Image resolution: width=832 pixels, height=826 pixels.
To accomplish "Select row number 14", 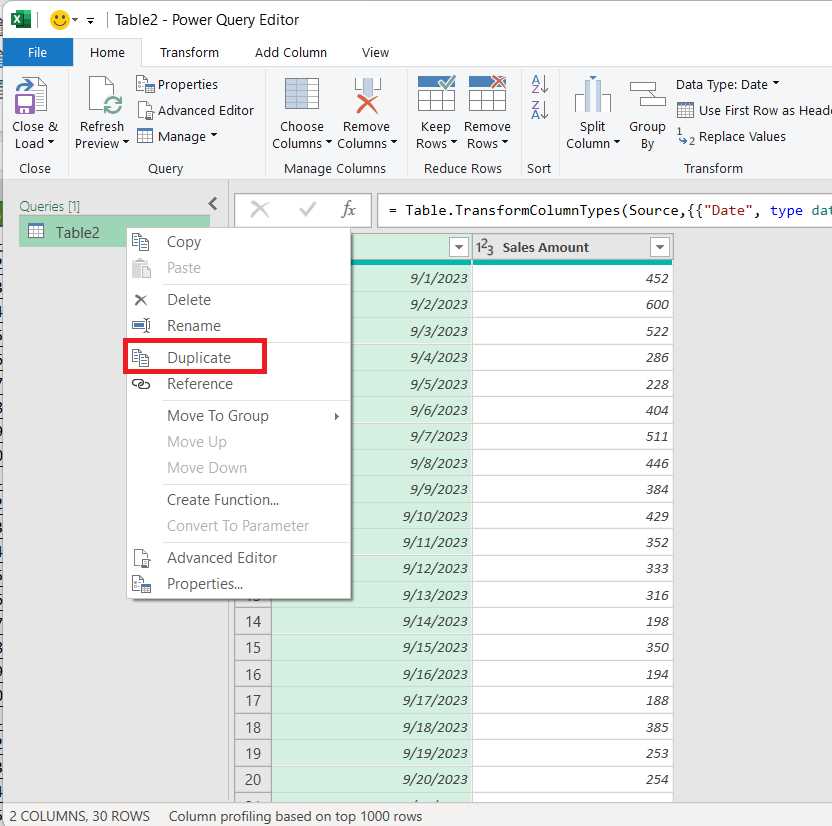I will coord(253,621).
